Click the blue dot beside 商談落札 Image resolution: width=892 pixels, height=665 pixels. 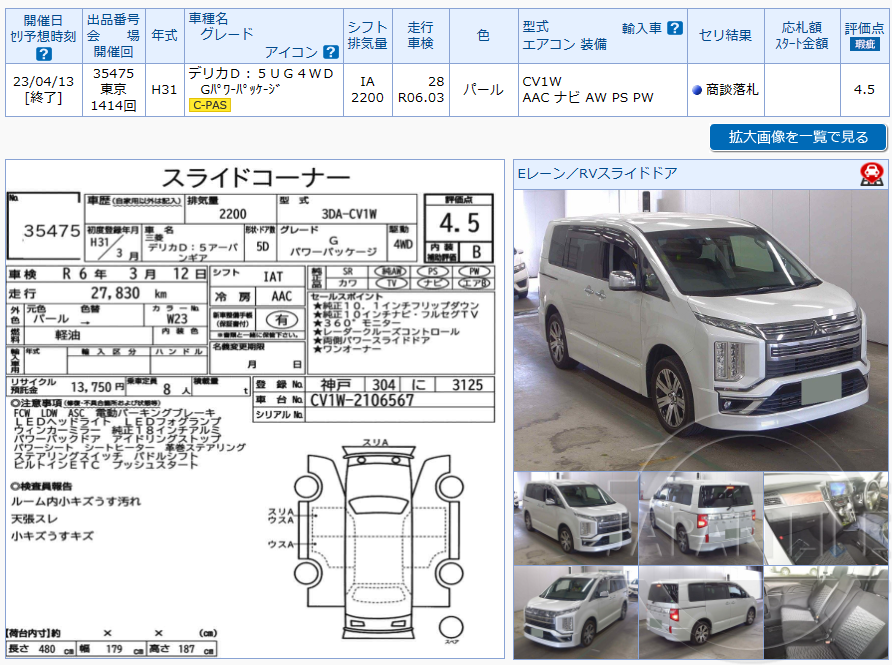pos(697,89)
